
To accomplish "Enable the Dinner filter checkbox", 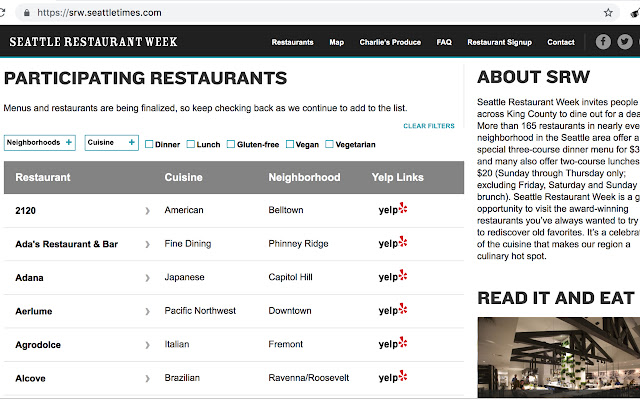I will [x=149, y=144].
